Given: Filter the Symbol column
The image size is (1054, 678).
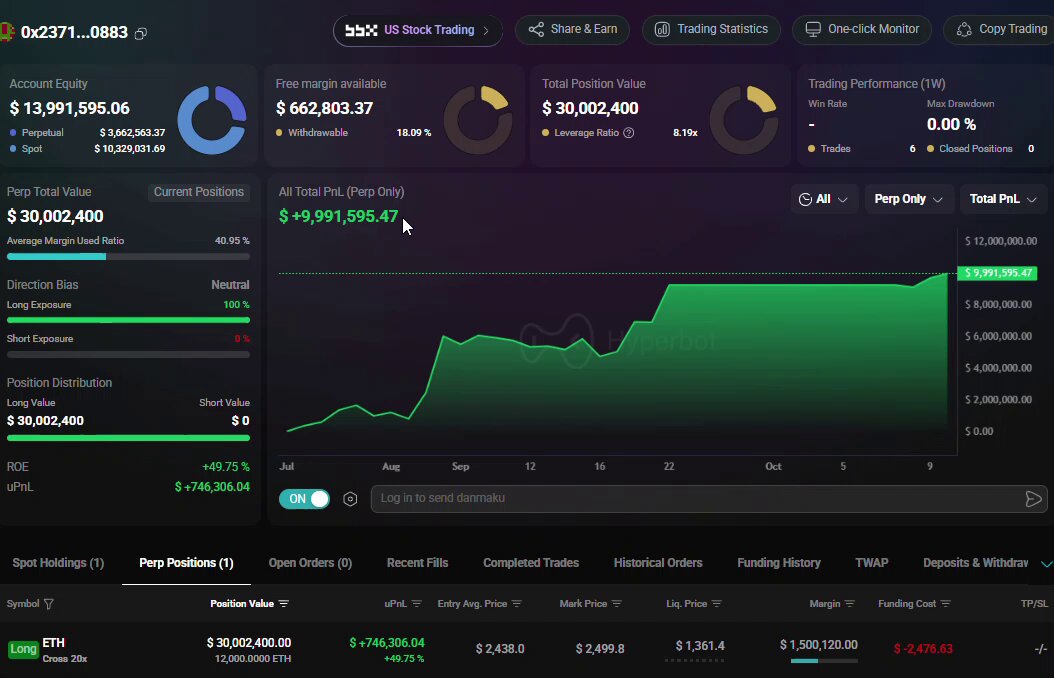Looking at the screenshot, I should pyautogui.click(x=48, y=603).
